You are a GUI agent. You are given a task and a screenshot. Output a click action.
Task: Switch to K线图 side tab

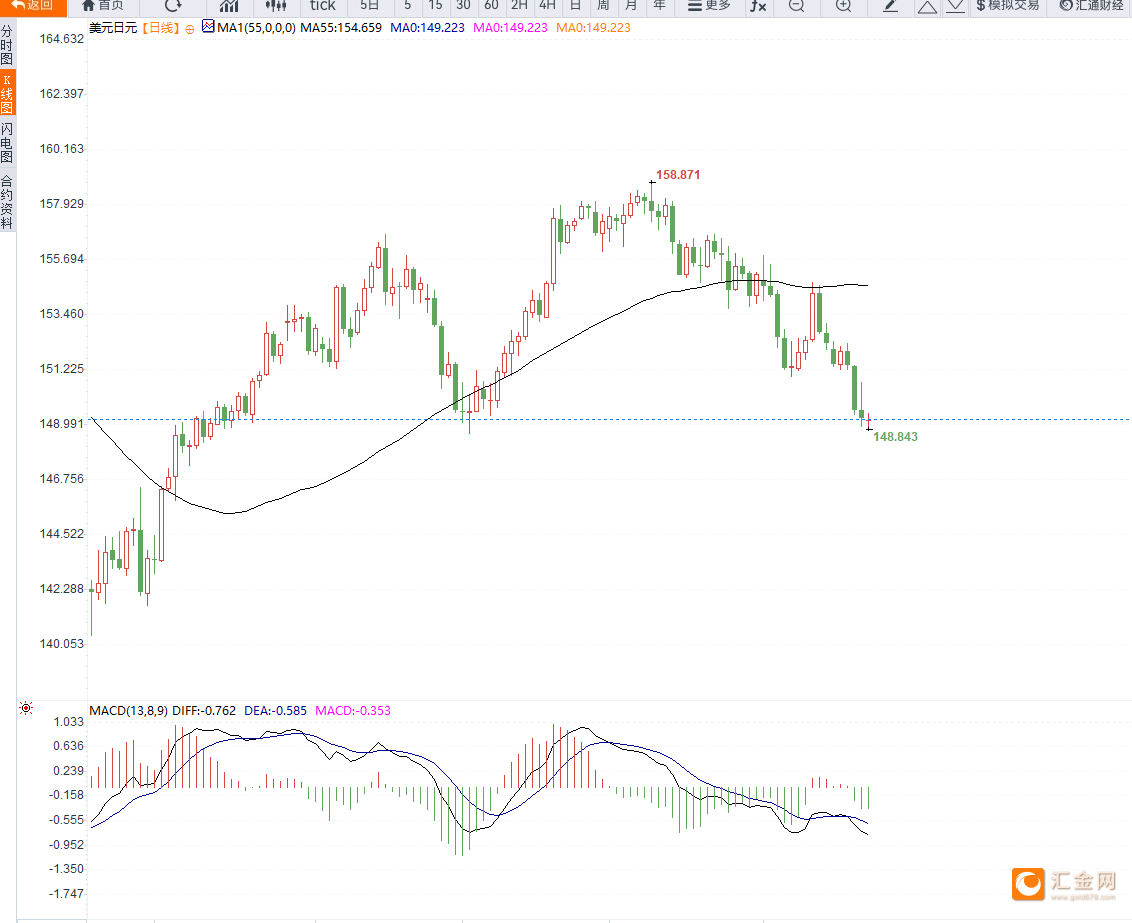[7, 93]
